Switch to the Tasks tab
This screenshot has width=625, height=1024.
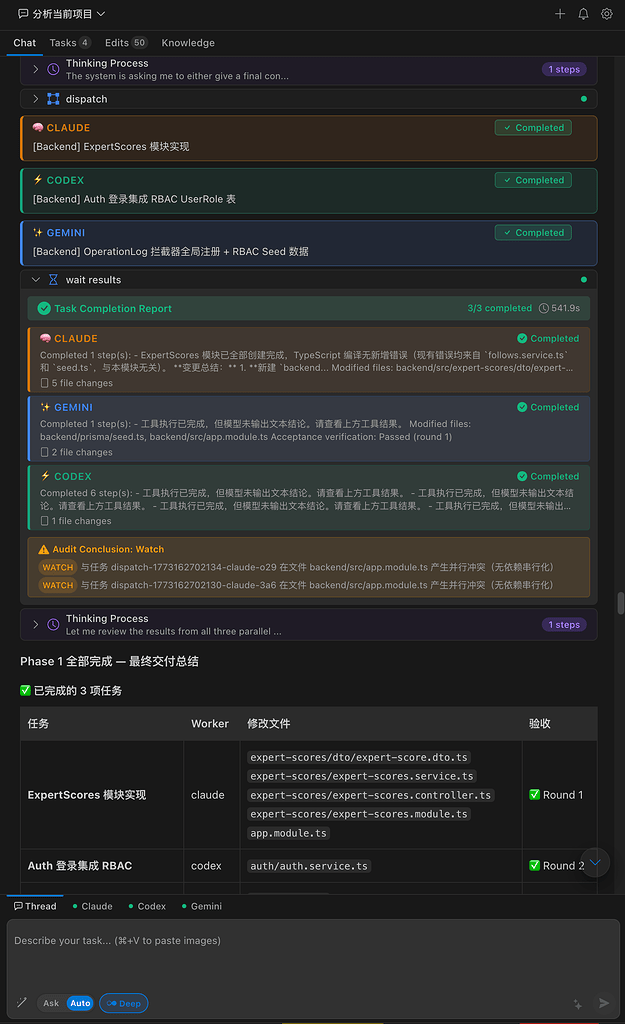(69, 42)
